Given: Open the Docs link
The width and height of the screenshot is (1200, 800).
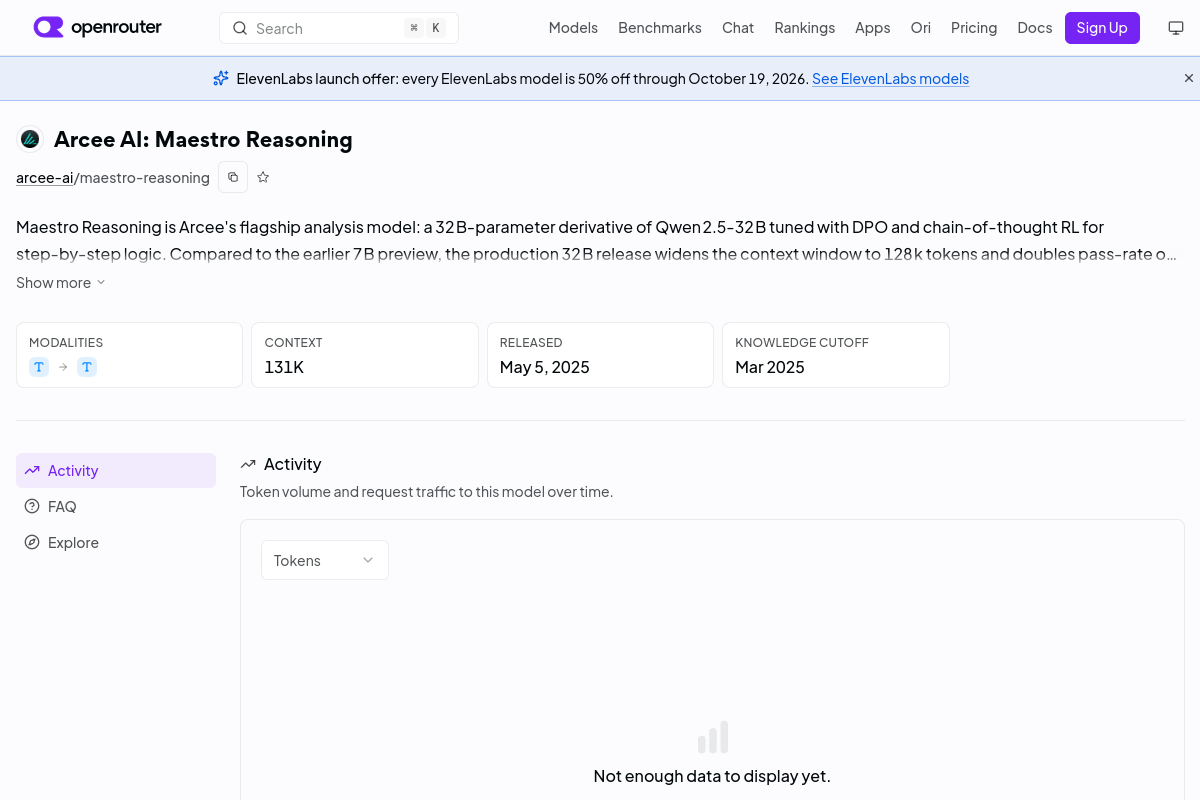Looking at the screenshot, I should pyautogui.click(x=1035, y=28).
